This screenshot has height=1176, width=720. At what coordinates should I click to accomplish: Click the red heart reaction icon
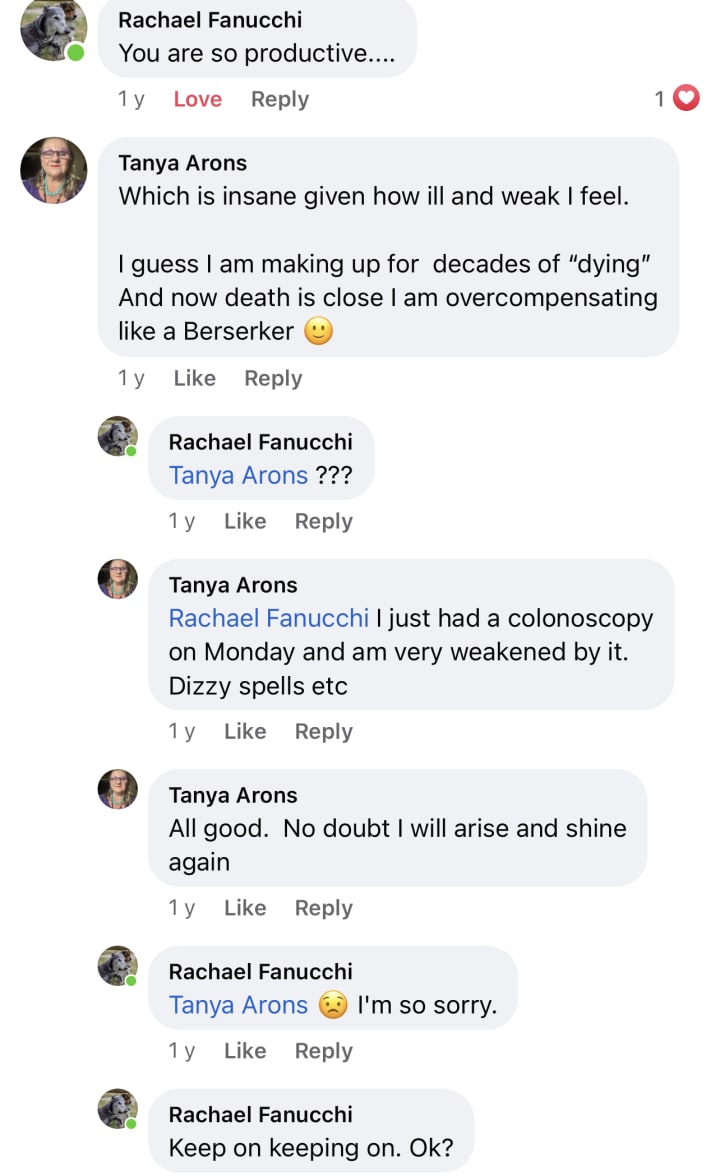(x=686, y=98)
